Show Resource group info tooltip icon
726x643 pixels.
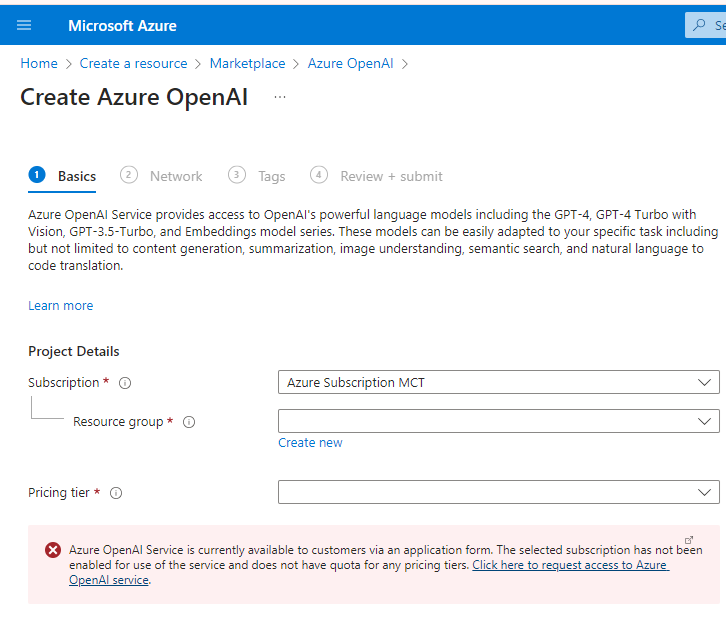[189, 422]
